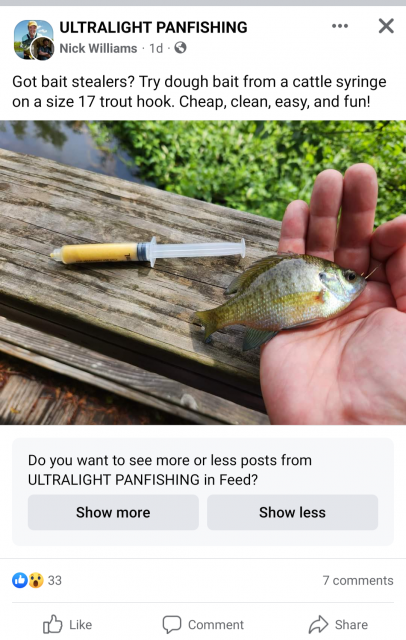Click the blue like reaction emoji
The height and width of the screenshot is (640, 406).
pos(20,580)
